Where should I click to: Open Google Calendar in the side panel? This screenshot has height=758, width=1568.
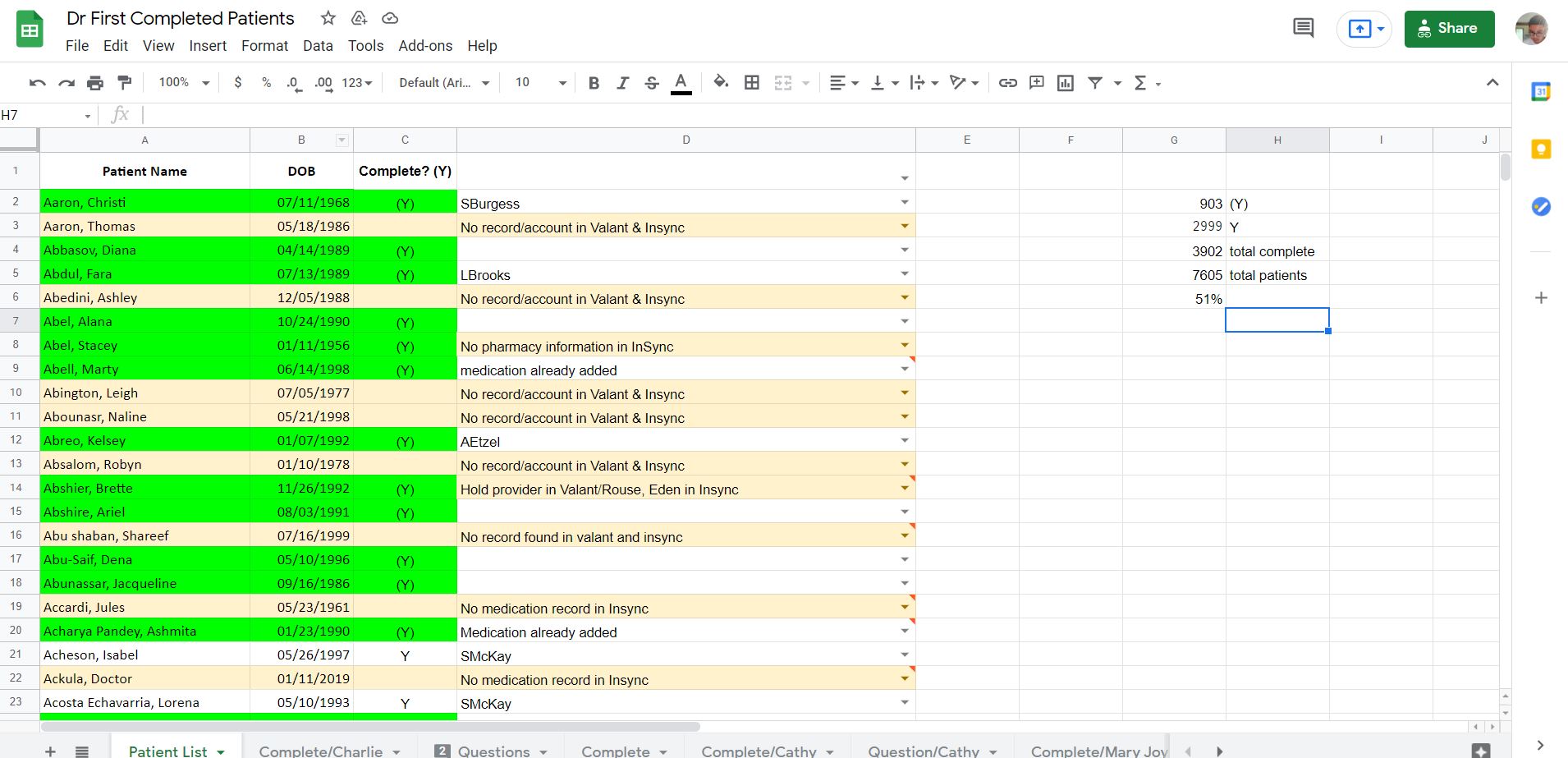[x=1541, y=91]
